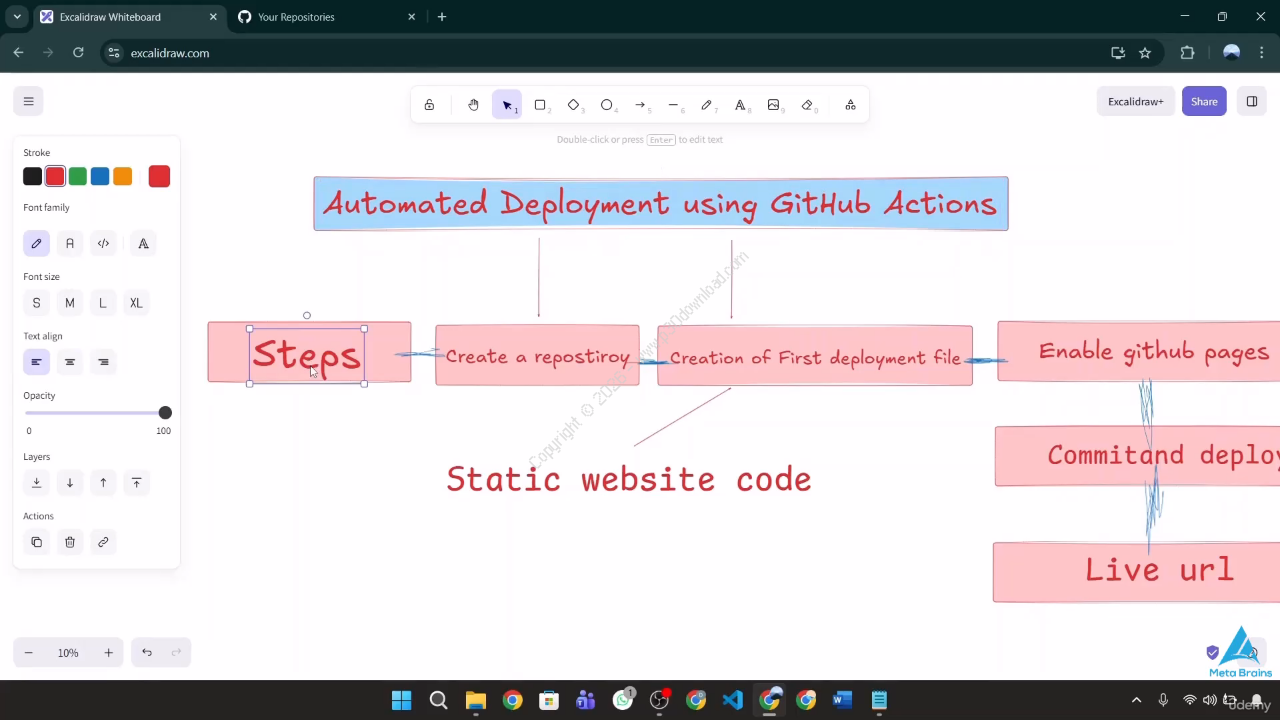This screenshot has width=1280, height=720.
Task: Click the Share button
Action: click(1204, 101)
